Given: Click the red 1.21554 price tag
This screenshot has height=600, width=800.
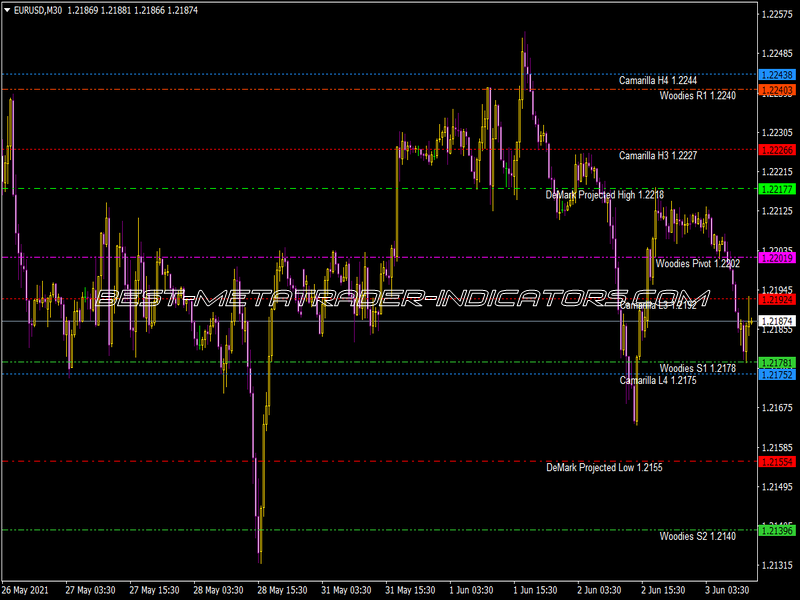Looking at the screenshot, I should pyautogui.click(x=777, y=462).
